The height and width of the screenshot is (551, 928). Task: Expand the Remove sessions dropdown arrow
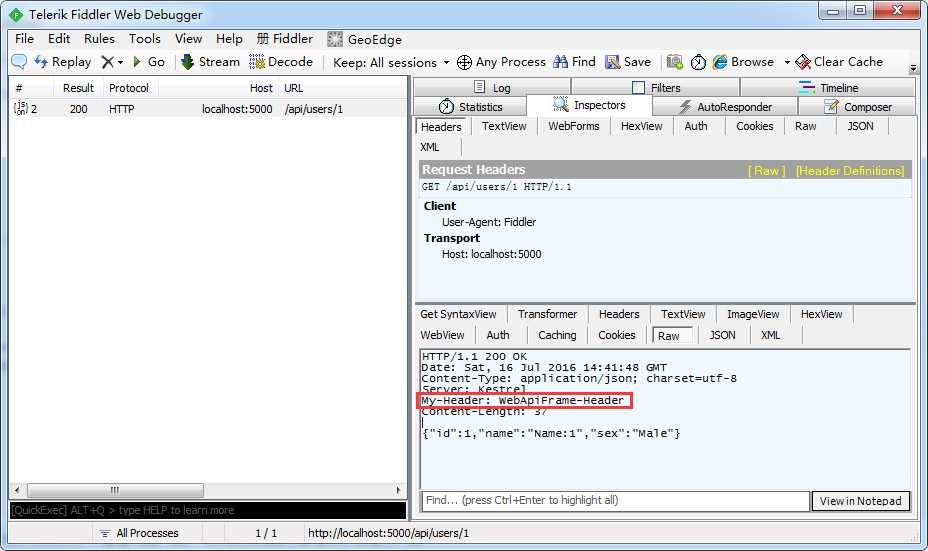pos(120,62)
